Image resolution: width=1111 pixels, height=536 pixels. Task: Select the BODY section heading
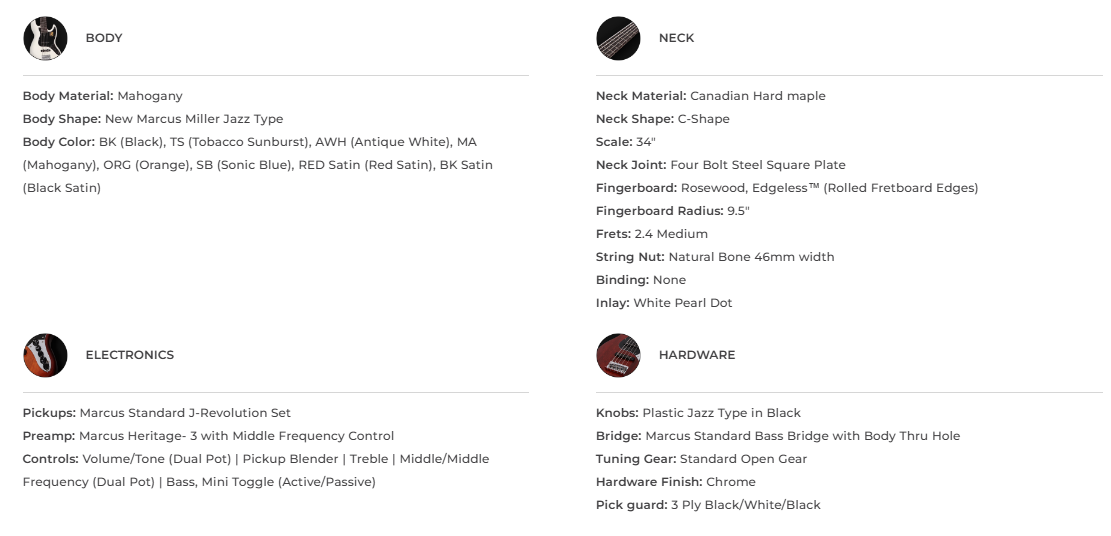pyautogui.click(x=104, y=38)
